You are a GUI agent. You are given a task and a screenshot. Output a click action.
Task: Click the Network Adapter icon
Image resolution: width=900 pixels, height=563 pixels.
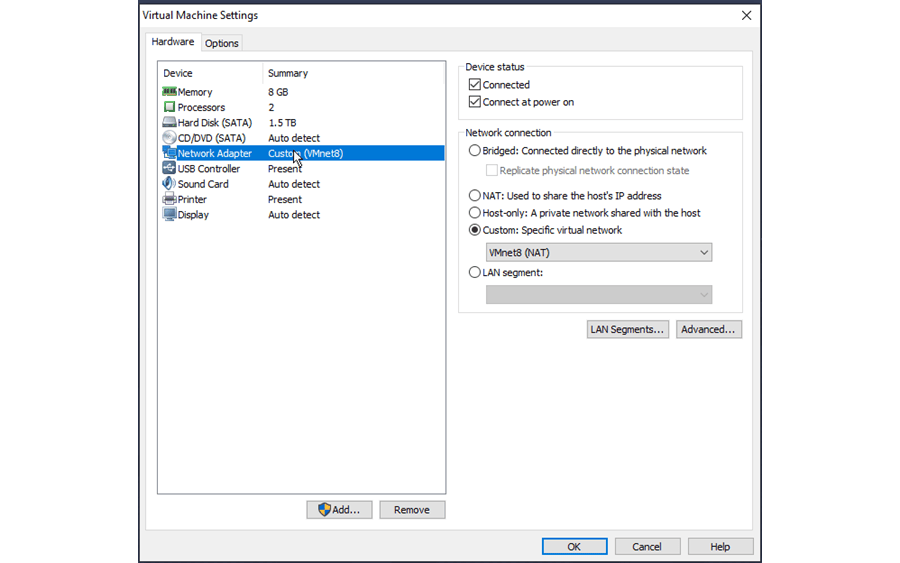point(169,153)
